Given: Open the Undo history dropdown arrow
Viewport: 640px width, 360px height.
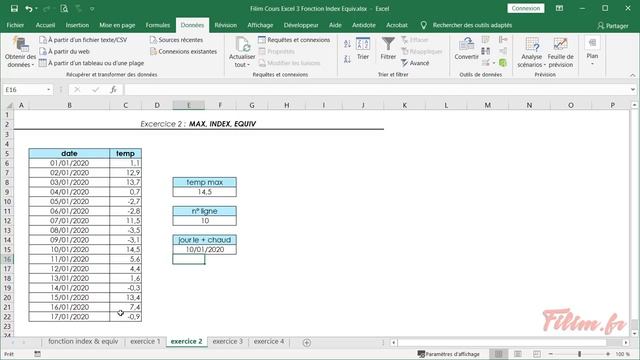Looking at the screenshot, I should click(36, 9).
